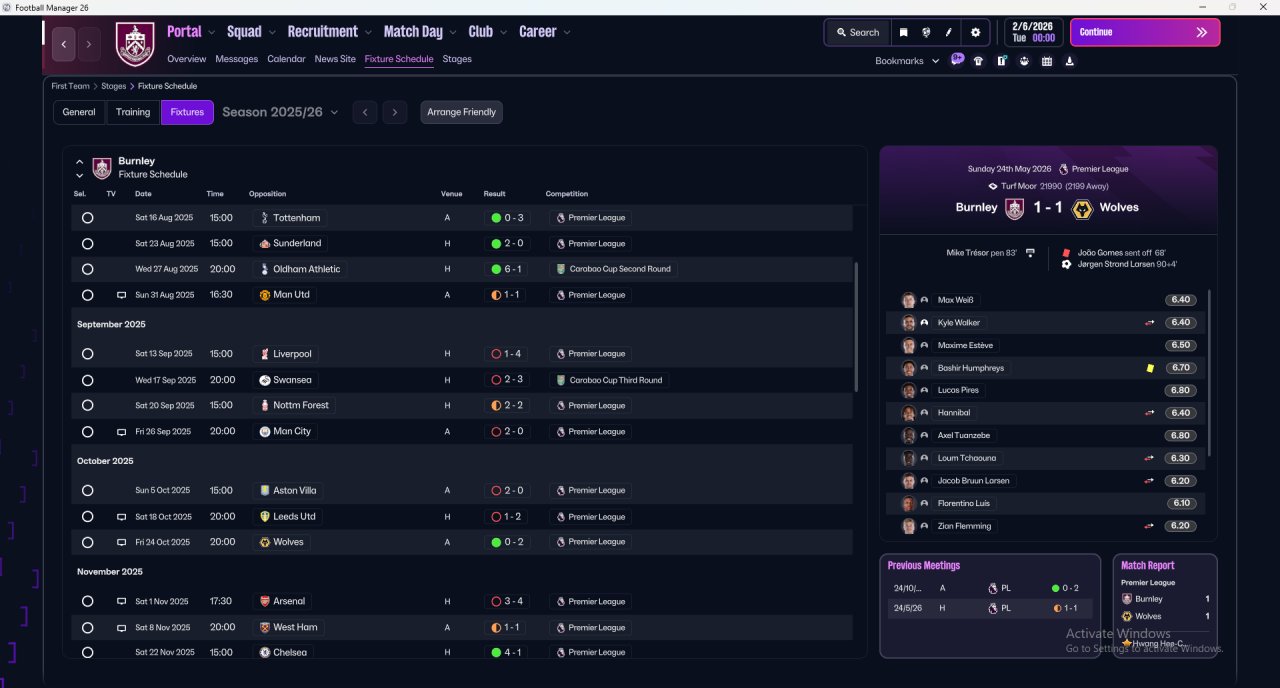Screen dimensions: 1280x688
Task: Go to previous season arrow button
Action: [x=365, y=112]
